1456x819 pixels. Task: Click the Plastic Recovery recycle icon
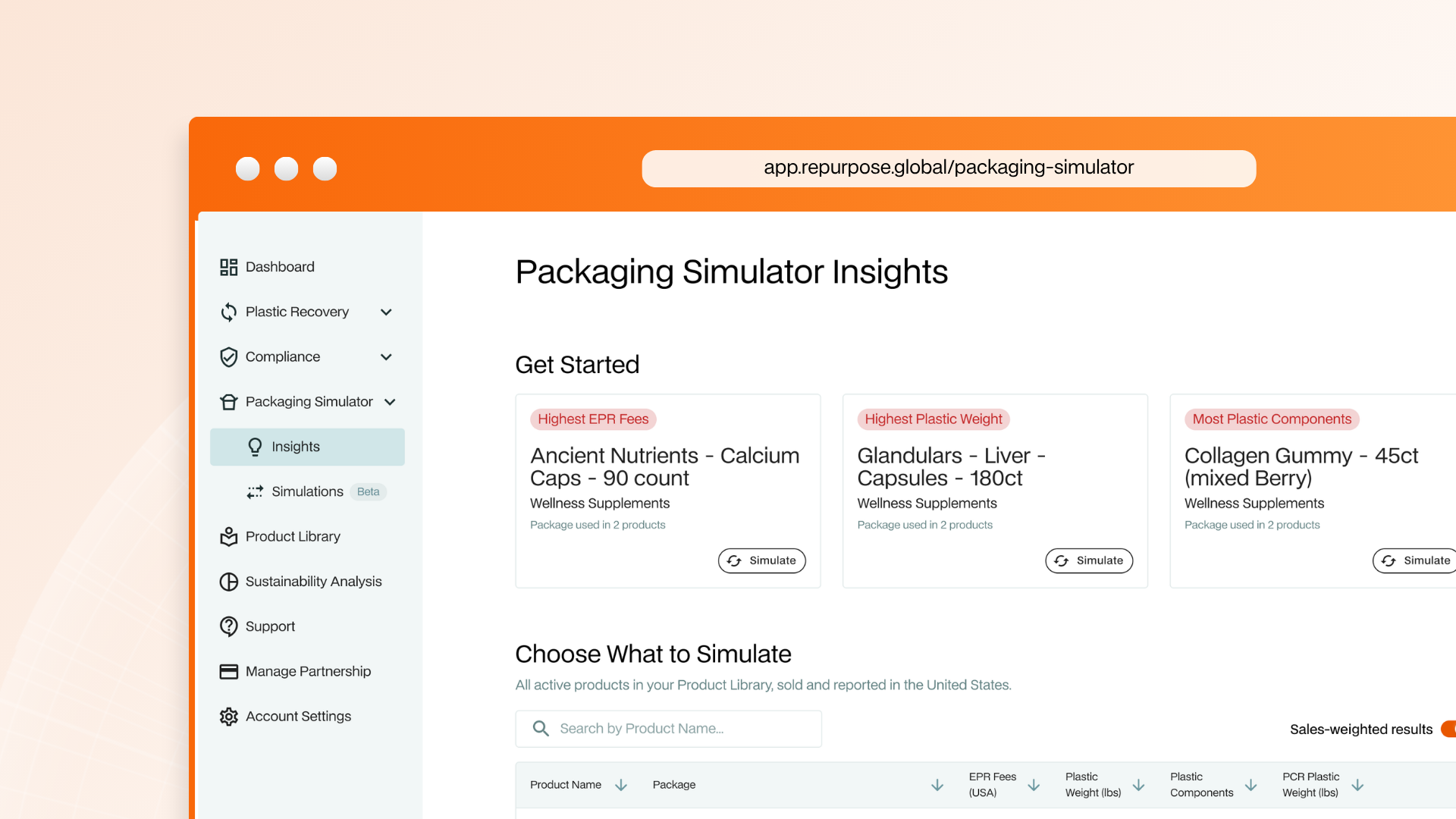[x=228, y=312]
